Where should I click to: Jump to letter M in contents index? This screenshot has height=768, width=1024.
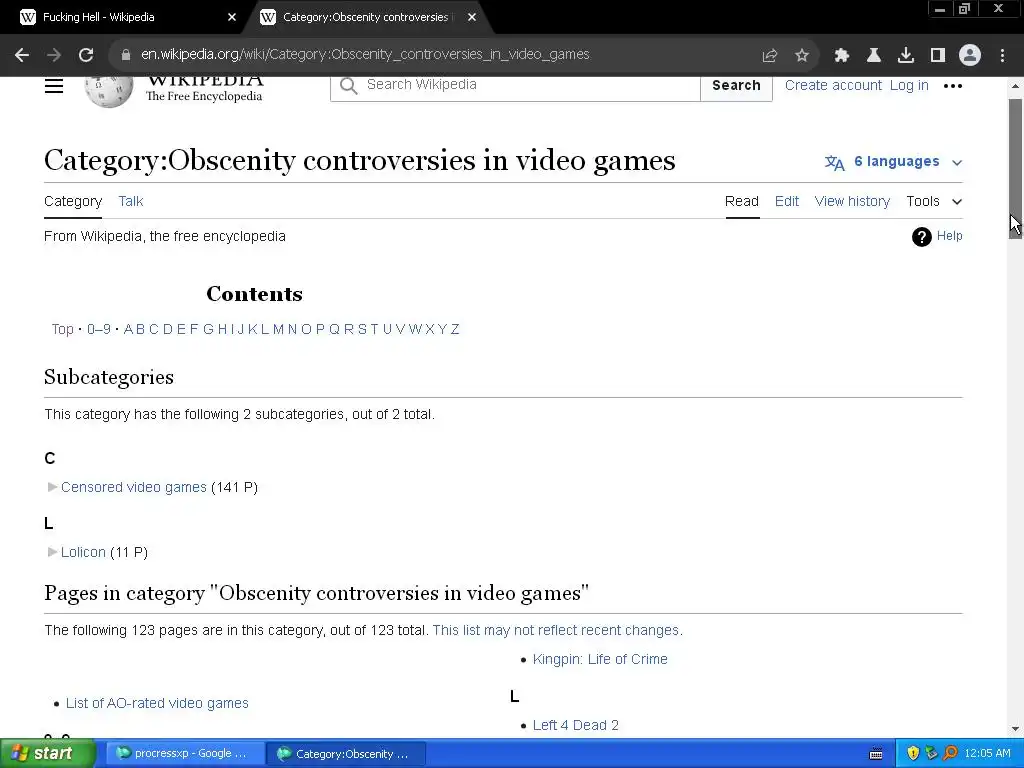click(x=278, y=329)
